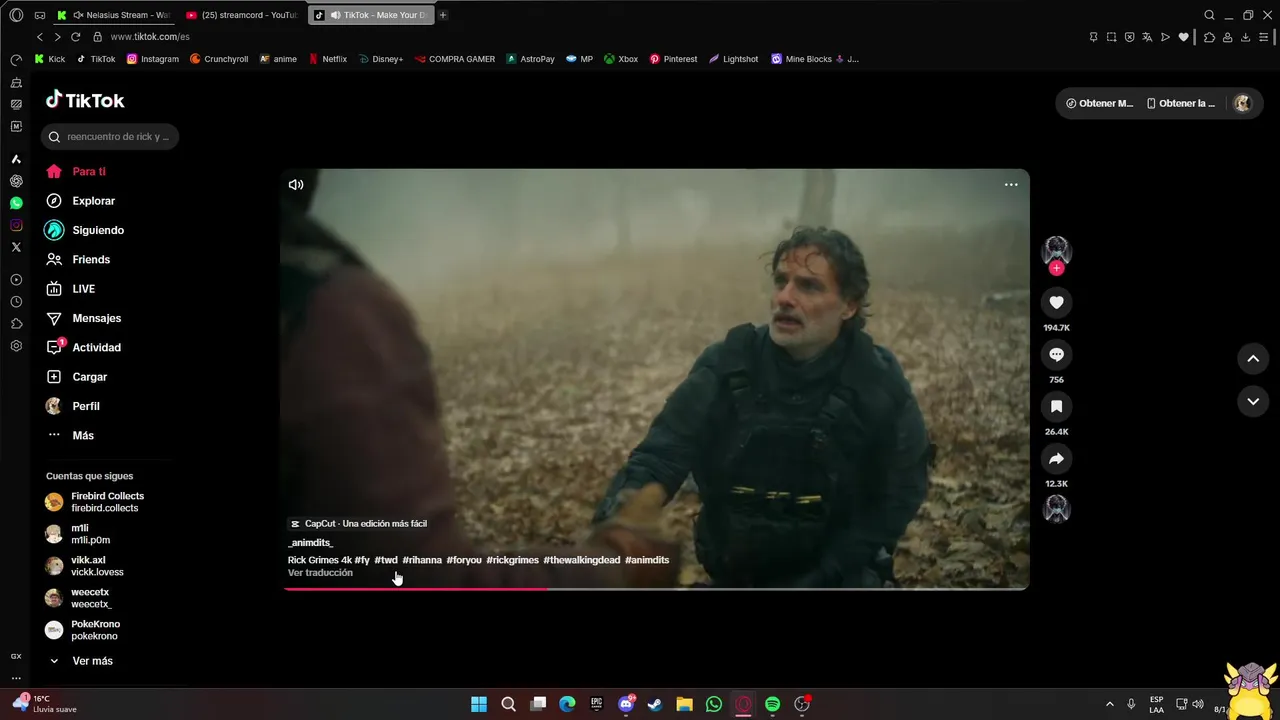Open the Netflix bookmark
Screen dimensions: 1280x720
[x=328, y=59]
